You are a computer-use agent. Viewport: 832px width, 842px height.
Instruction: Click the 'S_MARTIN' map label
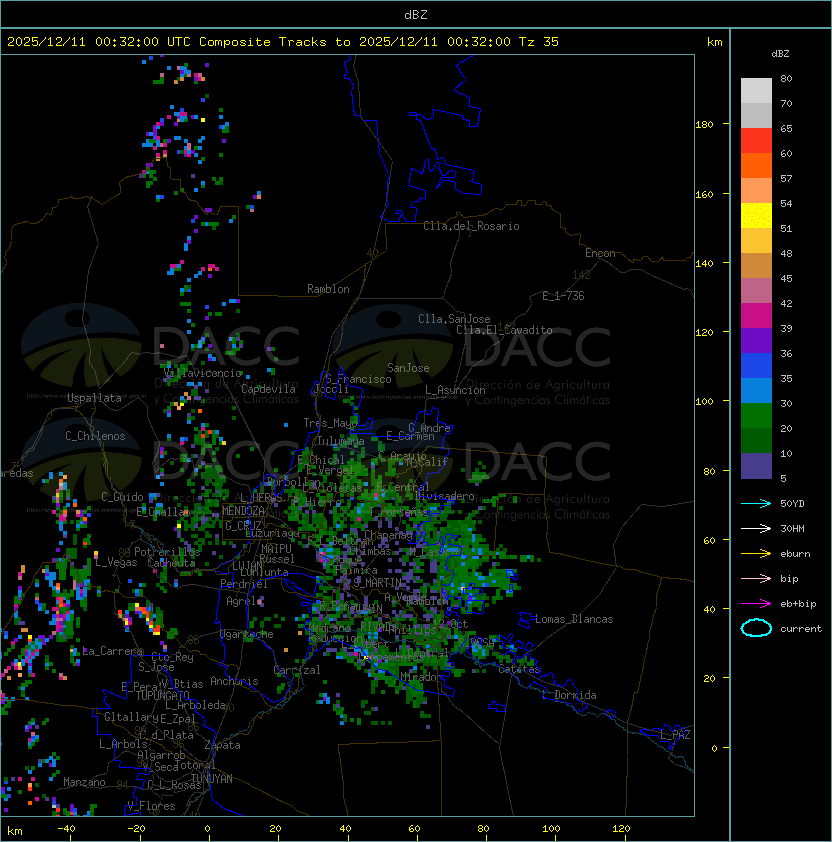point(377,582)
